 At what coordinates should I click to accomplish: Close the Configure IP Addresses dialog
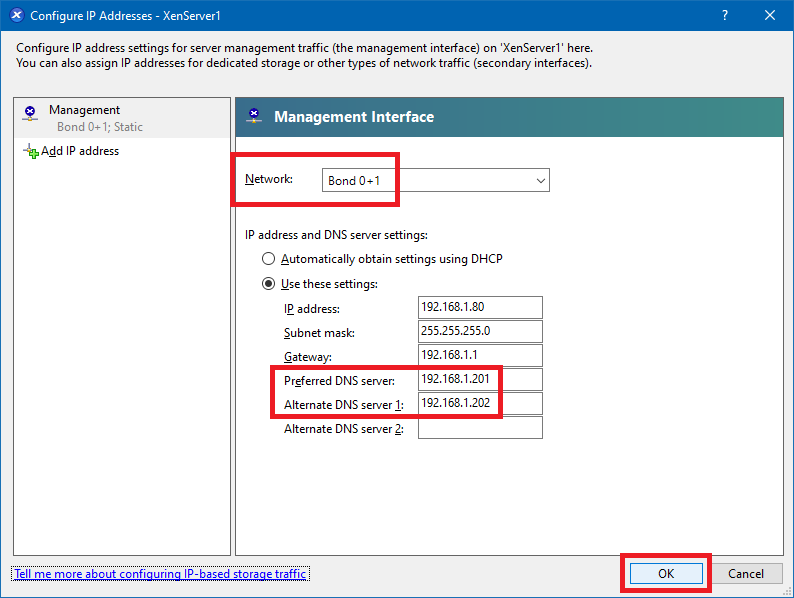[x=770, y=16]
